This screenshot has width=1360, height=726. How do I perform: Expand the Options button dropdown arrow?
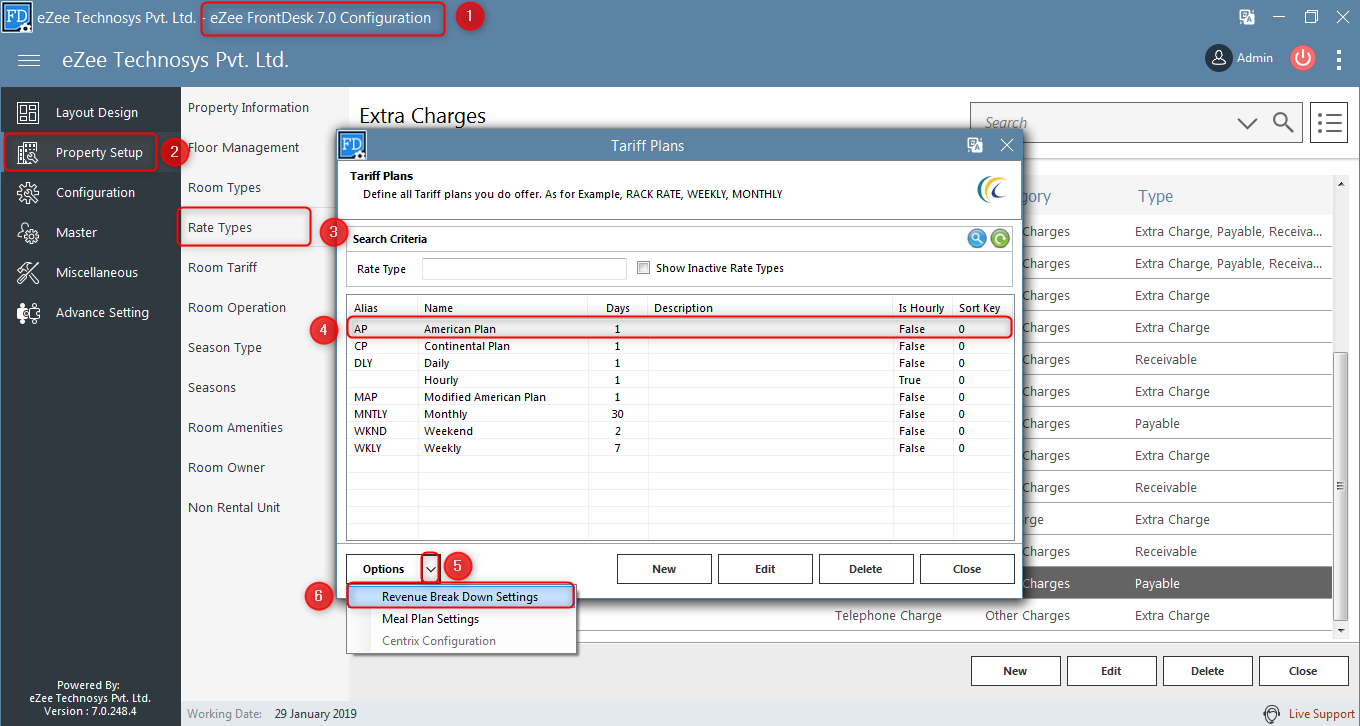pyautogui.click(x=431, y=569)
